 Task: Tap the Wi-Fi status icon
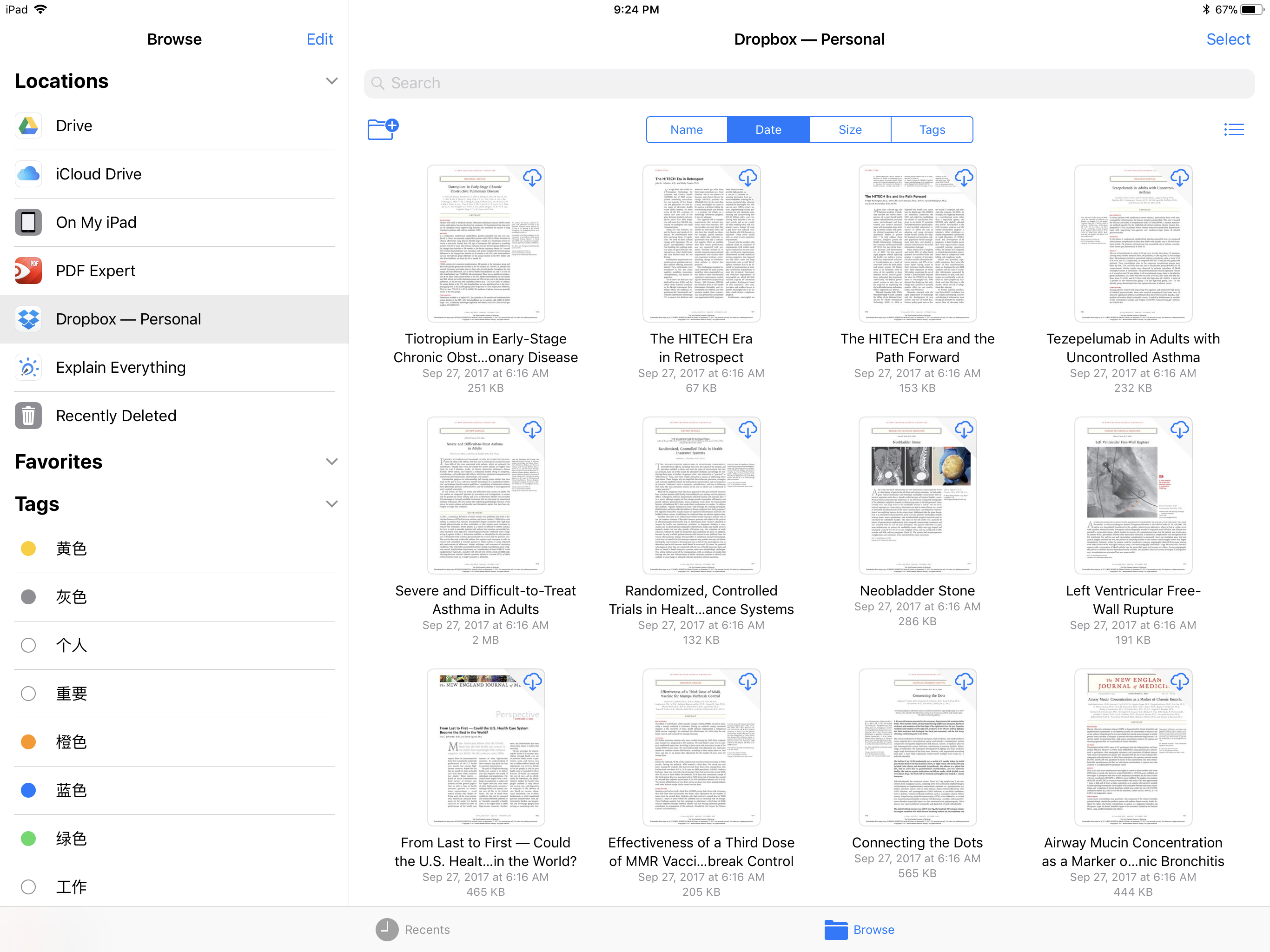tap(40, 9)
